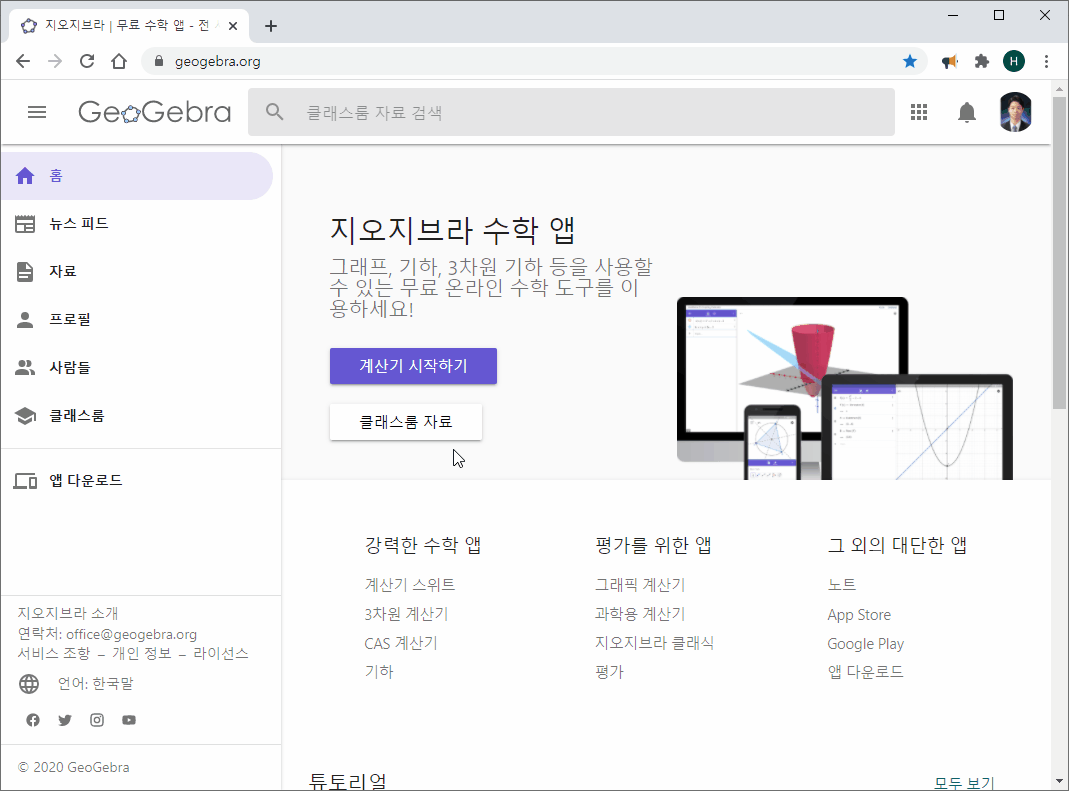The height and width of the screenshot is (791, 1069).
Task: Change language via 언어: 한국말
Action: pos(95,683)
